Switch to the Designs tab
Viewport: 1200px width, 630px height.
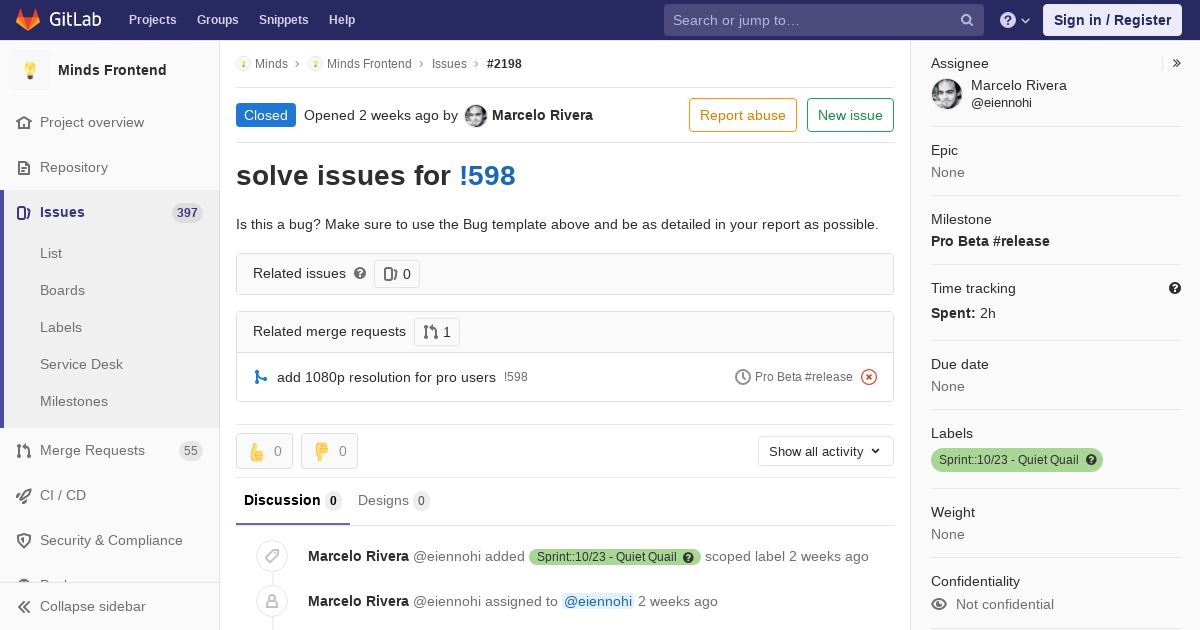click(394, 500)
